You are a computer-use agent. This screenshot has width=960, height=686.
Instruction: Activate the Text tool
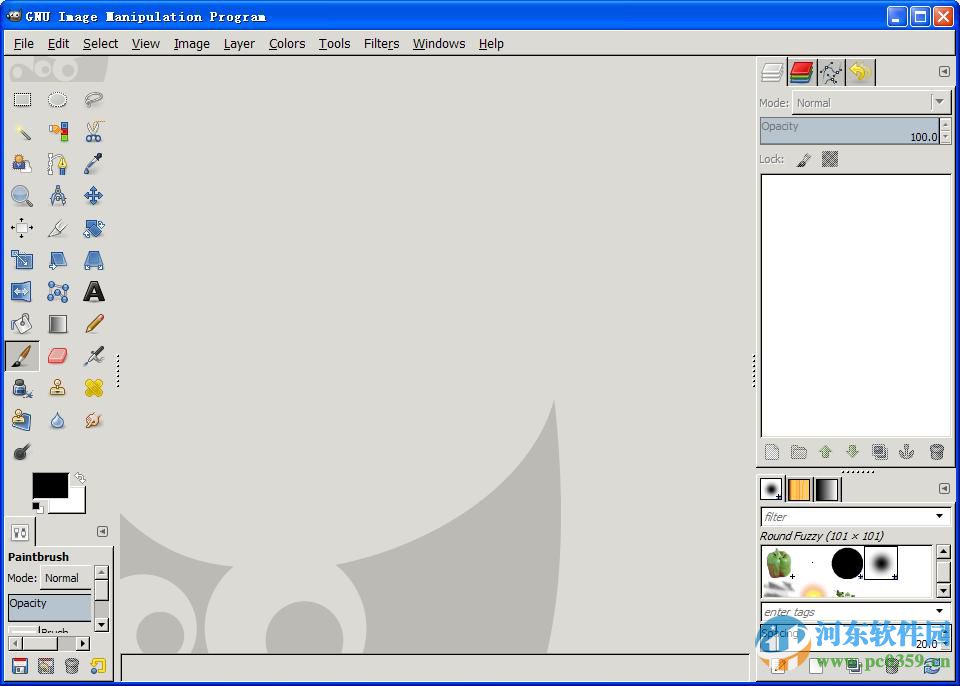[x=94, y=292]
